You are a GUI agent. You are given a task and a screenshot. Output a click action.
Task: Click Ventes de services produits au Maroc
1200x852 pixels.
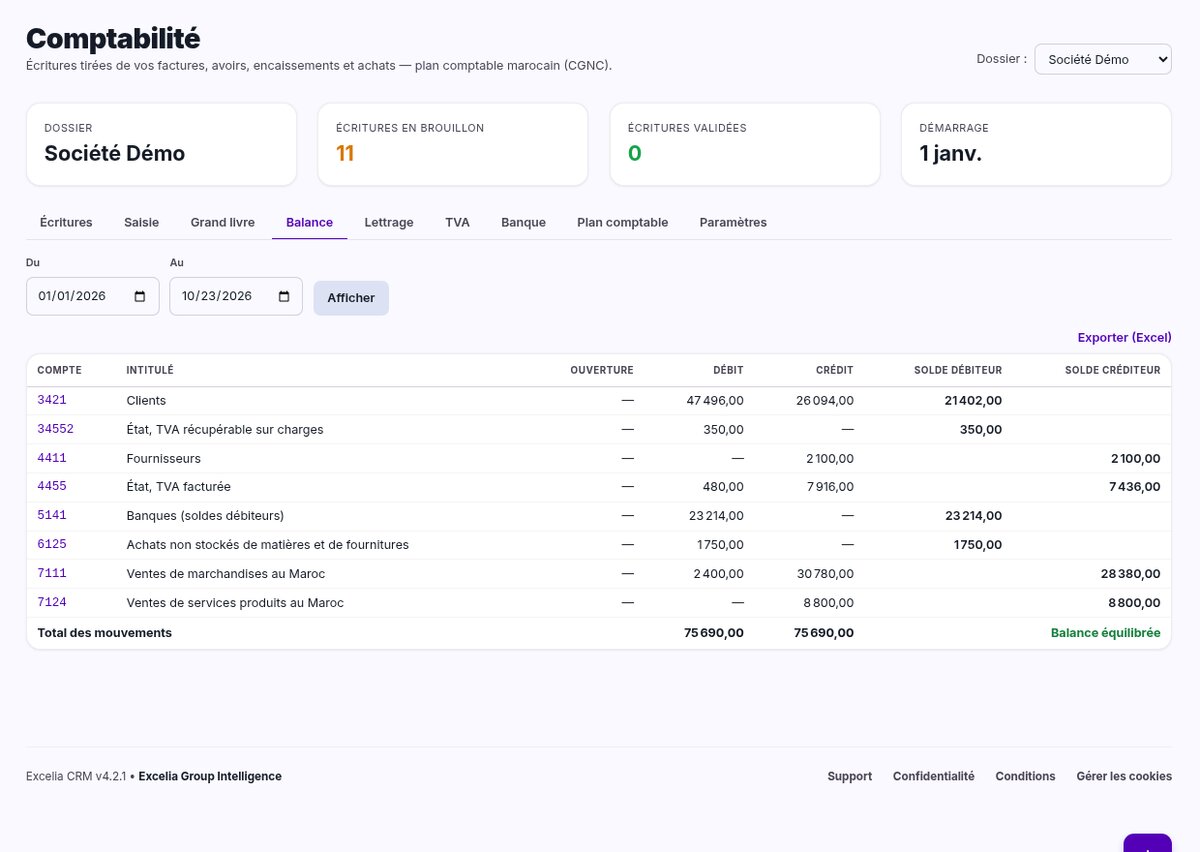[x=235, y=603]
